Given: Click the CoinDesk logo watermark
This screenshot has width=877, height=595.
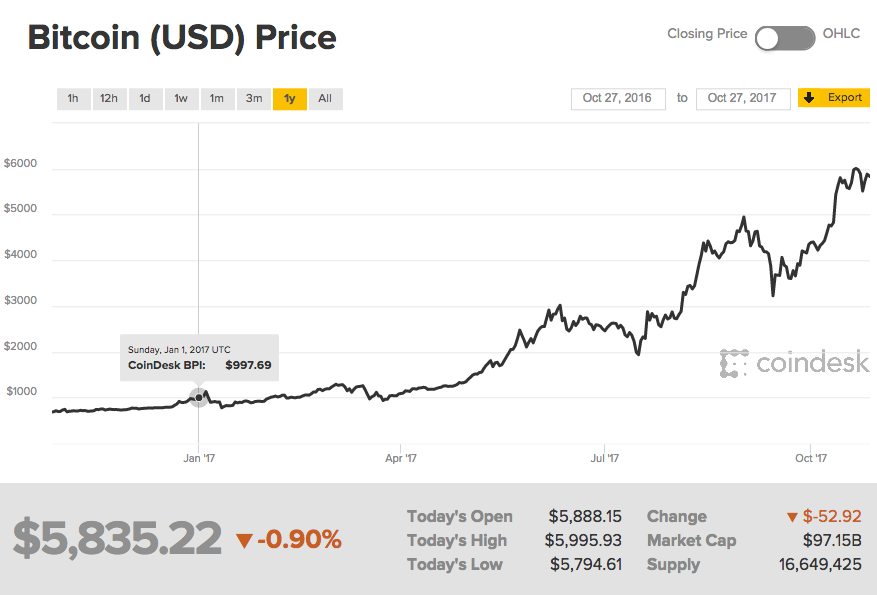Looking at the screenshot, I should (x=795, y=363).
